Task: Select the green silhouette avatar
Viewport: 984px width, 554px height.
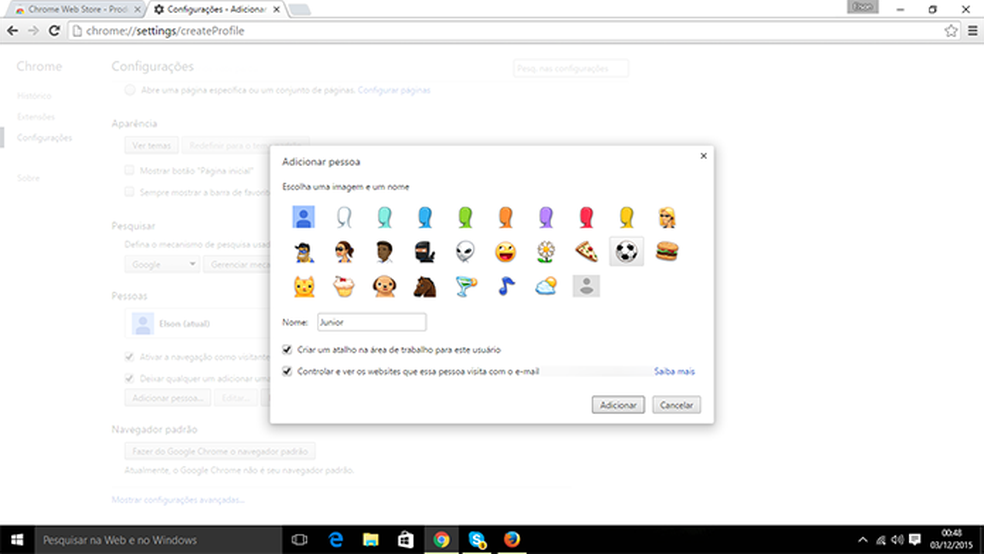Action: click(465, 217)
